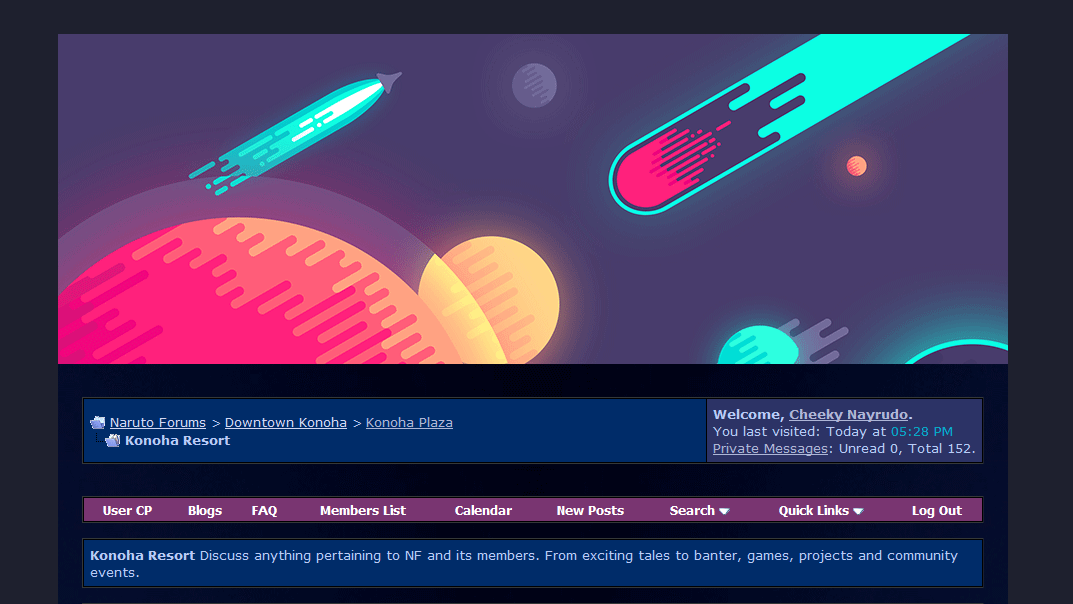This screenshot has height=604, width=1073.
Task: Open the Cheeky Nayrudo profile link
Action: [x=849, y=415]
